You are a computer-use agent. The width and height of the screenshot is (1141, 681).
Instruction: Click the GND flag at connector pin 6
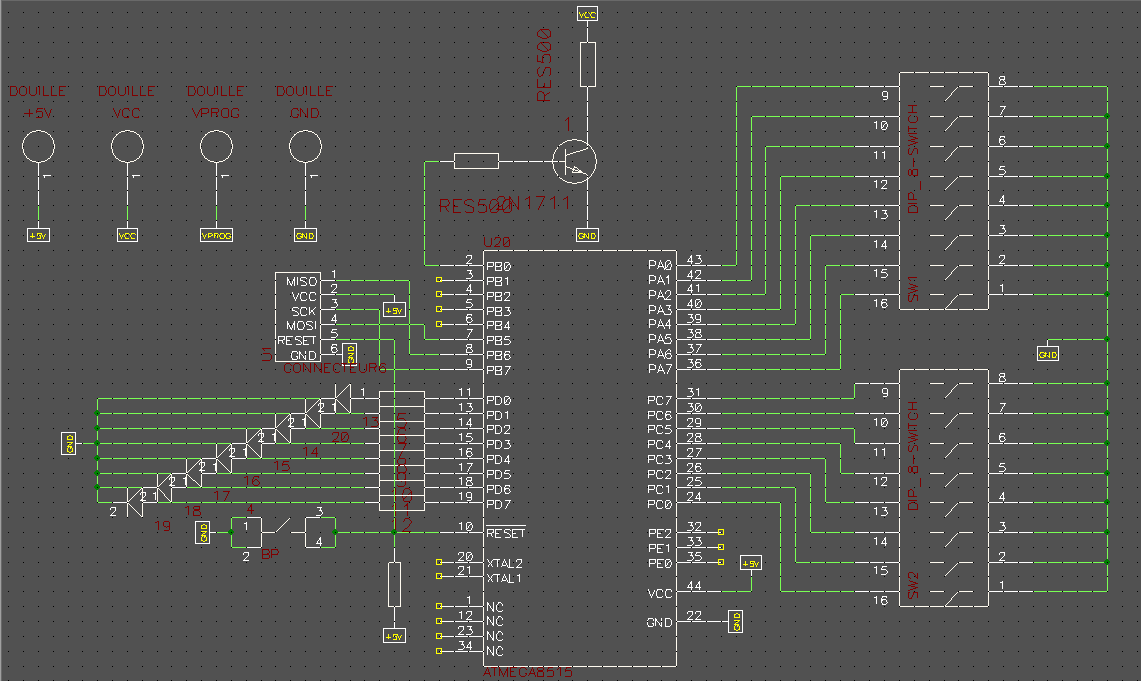(x=350, y=354)
